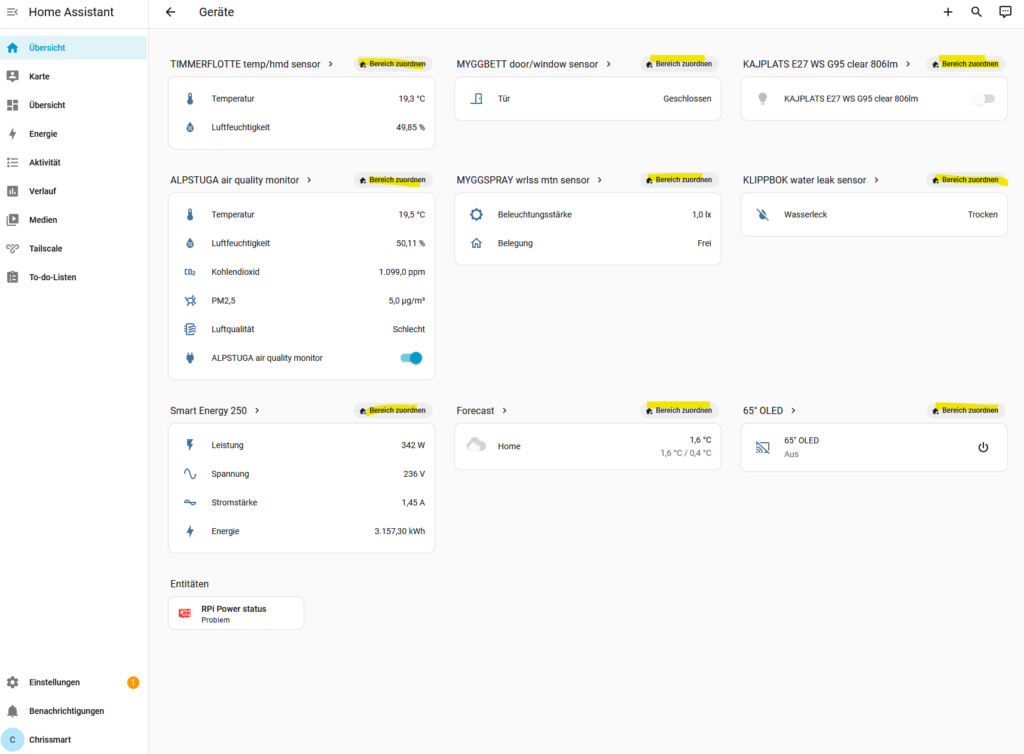Expand TIMMERFLOTTE temp/hmd sensor device header
Screen dimensions: 1024x754
252,64
